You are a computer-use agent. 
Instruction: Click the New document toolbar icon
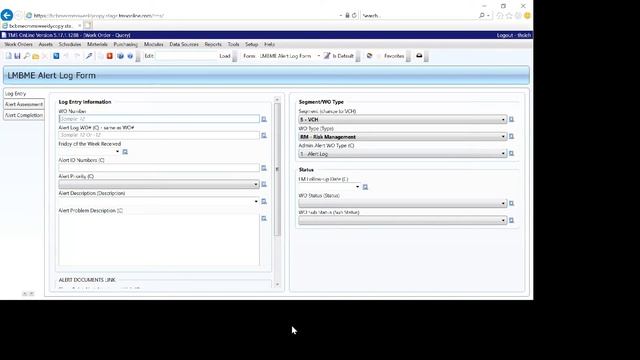tap(9, 56)
